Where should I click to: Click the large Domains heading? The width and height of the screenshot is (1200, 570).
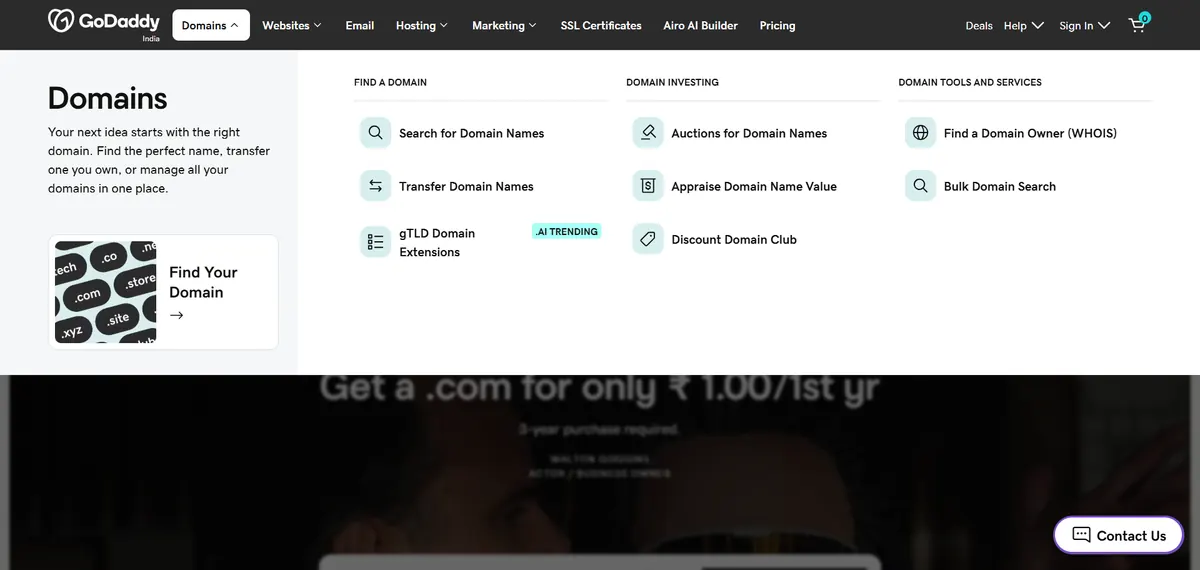point(108,98)
